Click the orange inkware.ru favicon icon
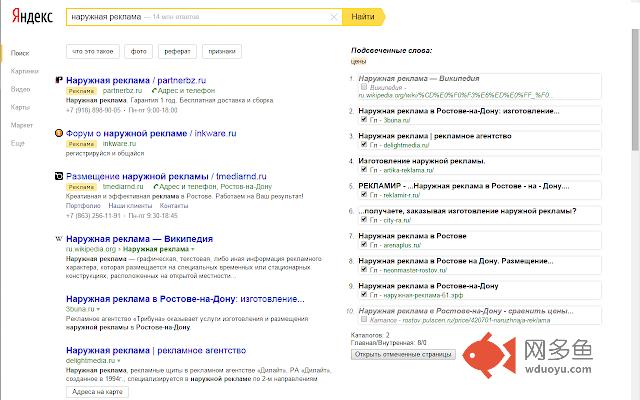The image size is (640, 400). pyautogui.click(x=59, y=133)
